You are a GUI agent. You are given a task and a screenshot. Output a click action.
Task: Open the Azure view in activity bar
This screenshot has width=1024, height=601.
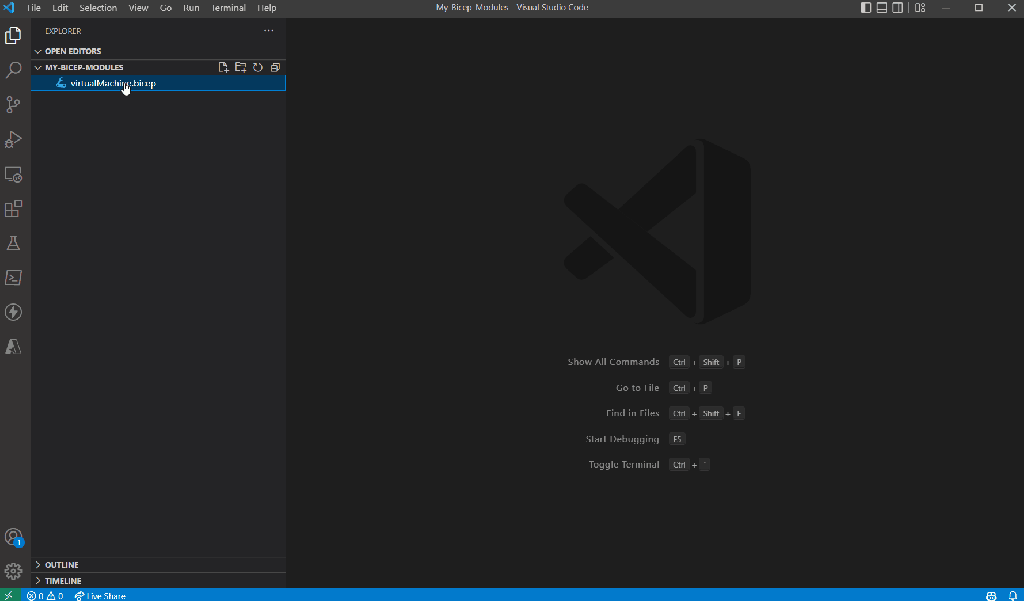tap(14, 346)
